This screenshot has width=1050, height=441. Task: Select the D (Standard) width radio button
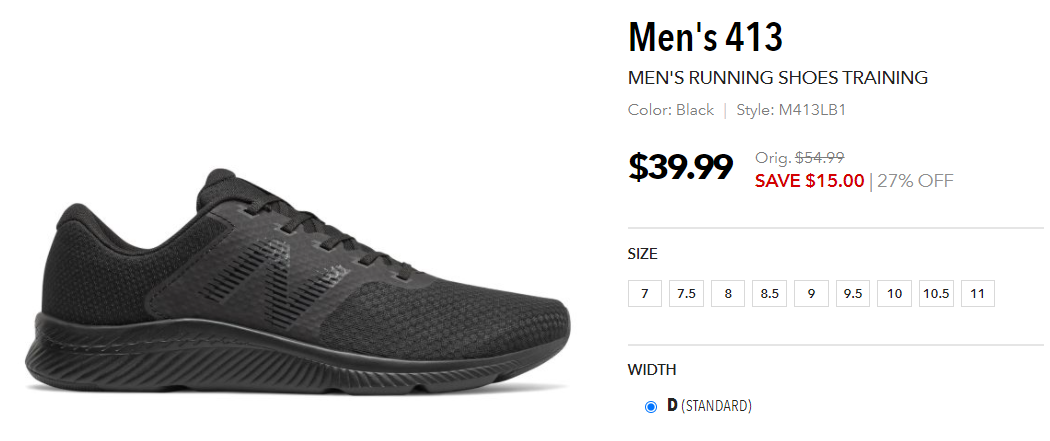(650, 406)
